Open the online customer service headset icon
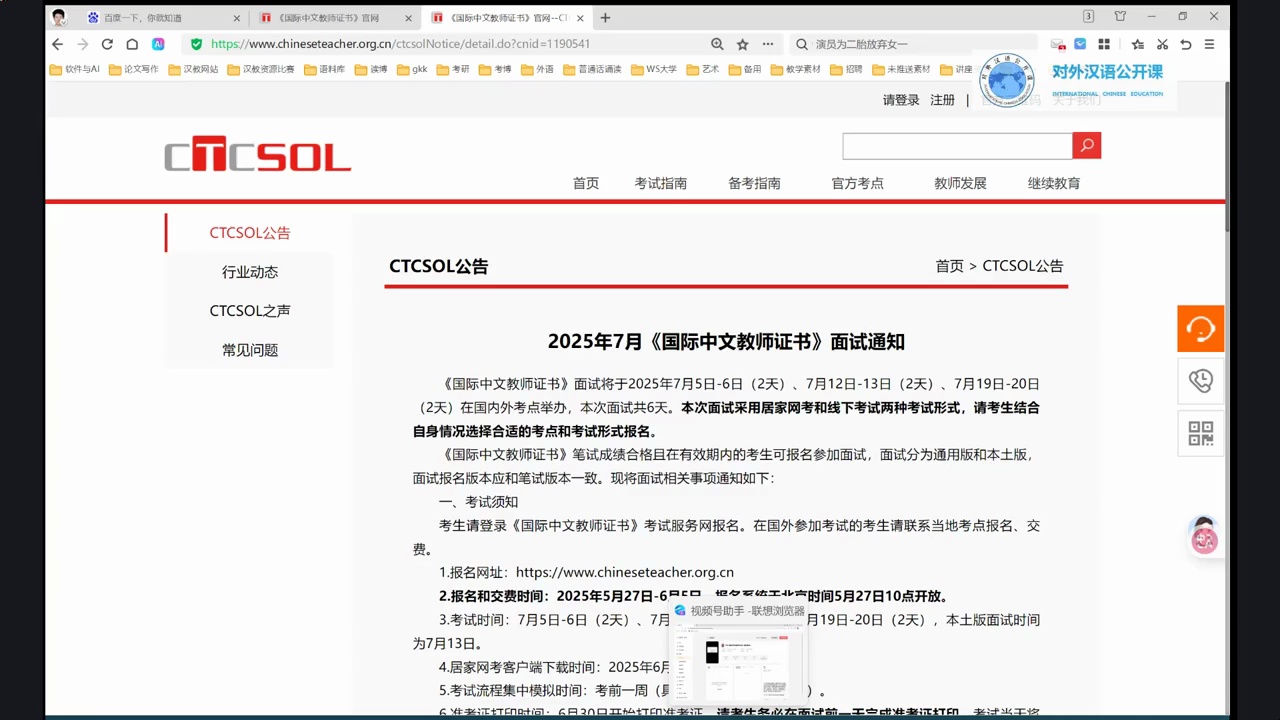1280x720 pixels. [x=1200, y=328]
